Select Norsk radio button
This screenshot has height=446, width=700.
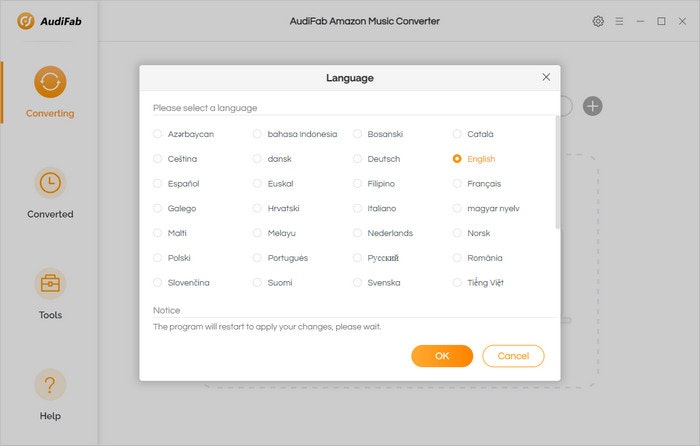[x=457, y=233]
